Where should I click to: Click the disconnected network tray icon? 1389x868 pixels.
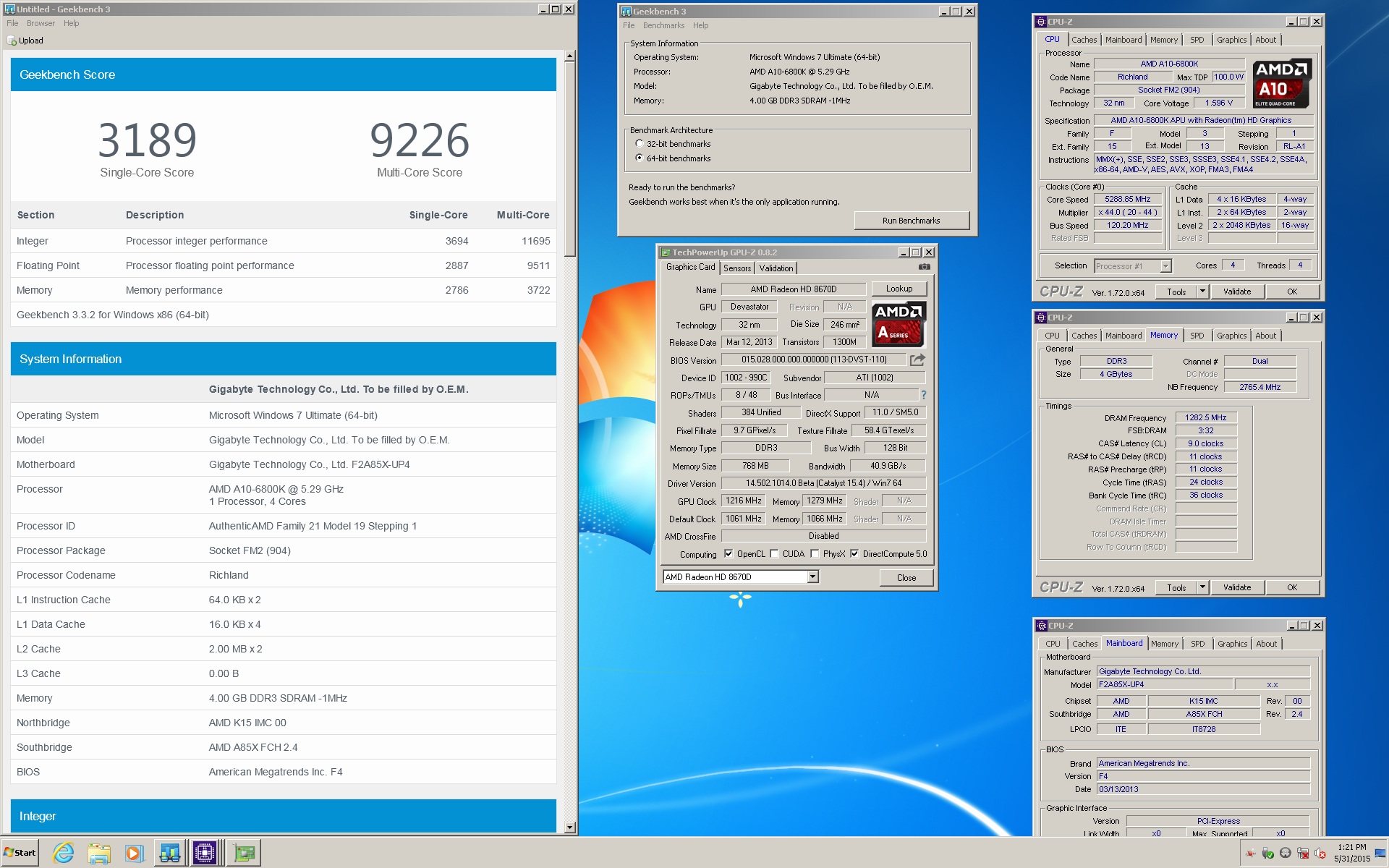pyautogui.click(x=1303, y=853)
